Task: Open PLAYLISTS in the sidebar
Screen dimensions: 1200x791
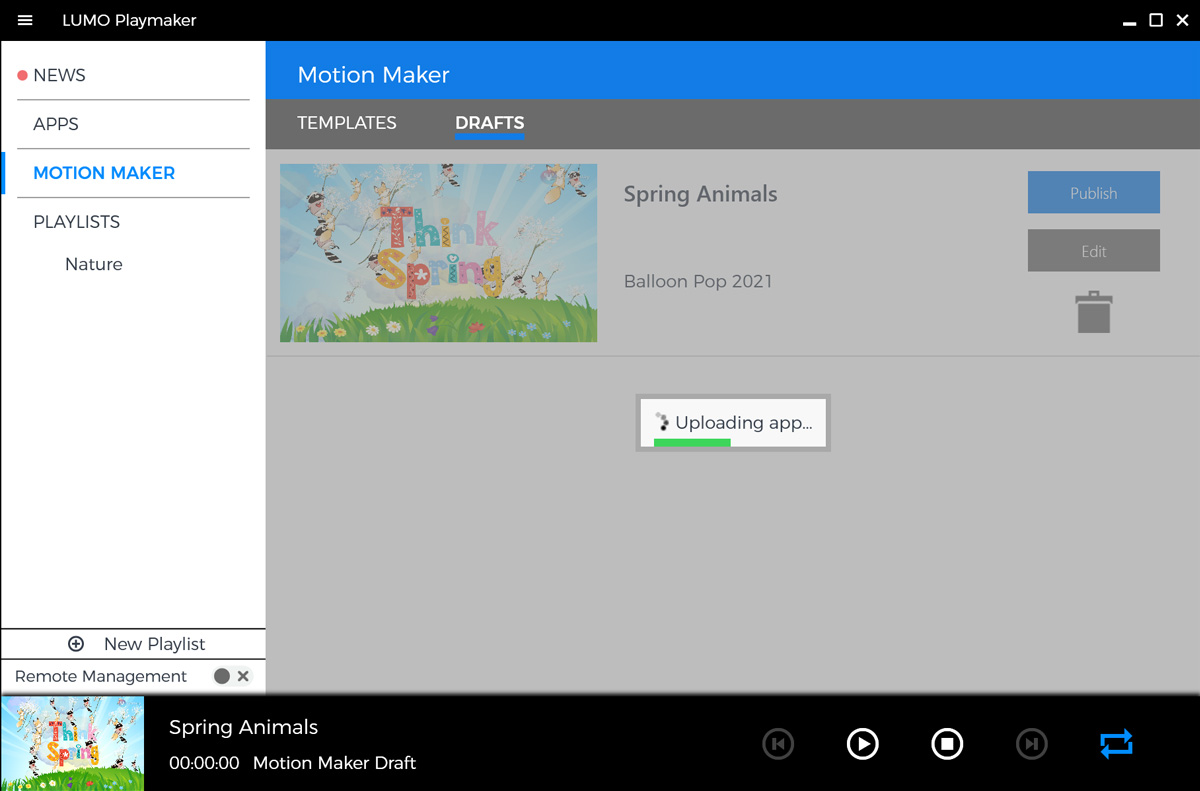Action: pos(76,222)
